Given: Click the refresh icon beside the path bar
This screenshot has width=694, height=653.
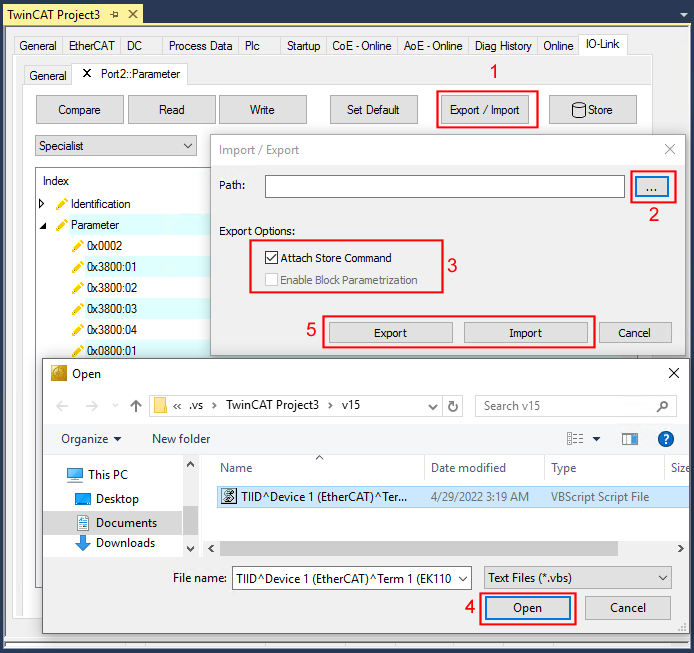Looking at the screenshot, I should click(455, 406).
